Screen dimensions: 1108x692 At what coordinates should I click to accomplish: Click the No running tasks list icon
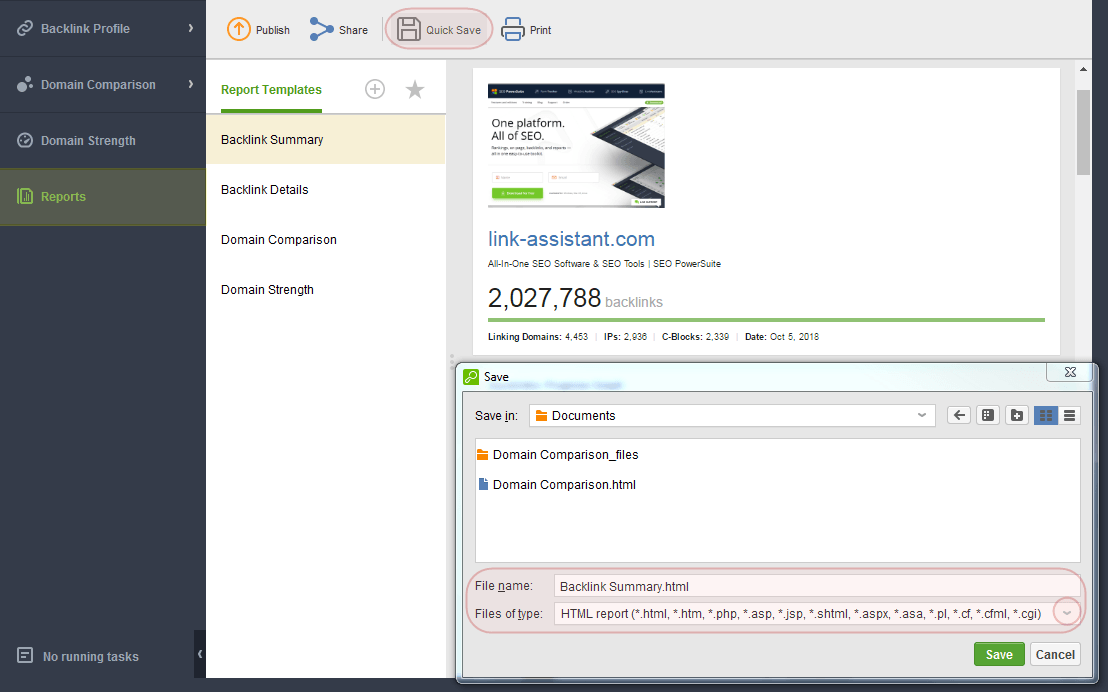25,655
